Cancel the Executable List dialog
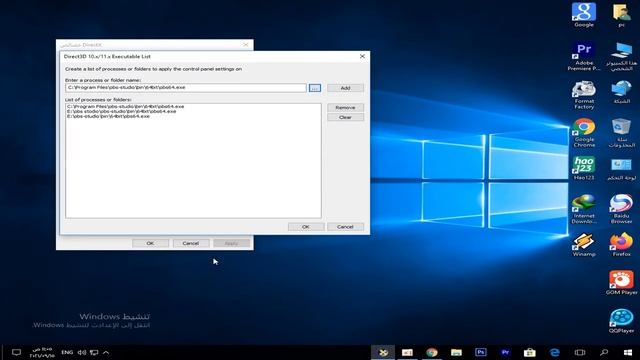This screenshot has width=640, height=360. (345, 227)
